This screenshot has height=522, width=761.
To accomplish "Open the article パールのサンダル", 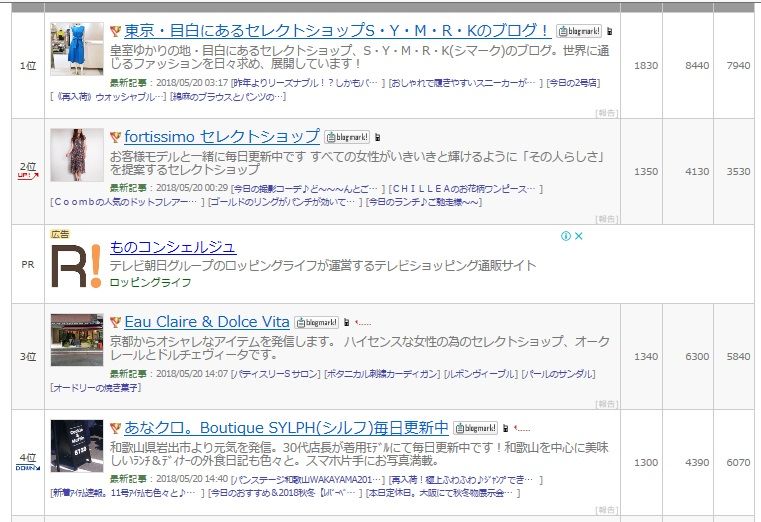I will (x=558, y=374).
